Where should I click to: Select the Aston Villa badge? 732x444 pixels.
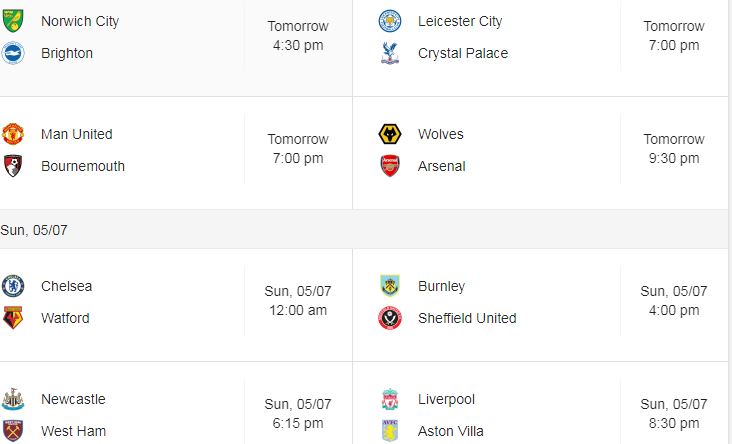pyautogui.click(x=390, y=430)
